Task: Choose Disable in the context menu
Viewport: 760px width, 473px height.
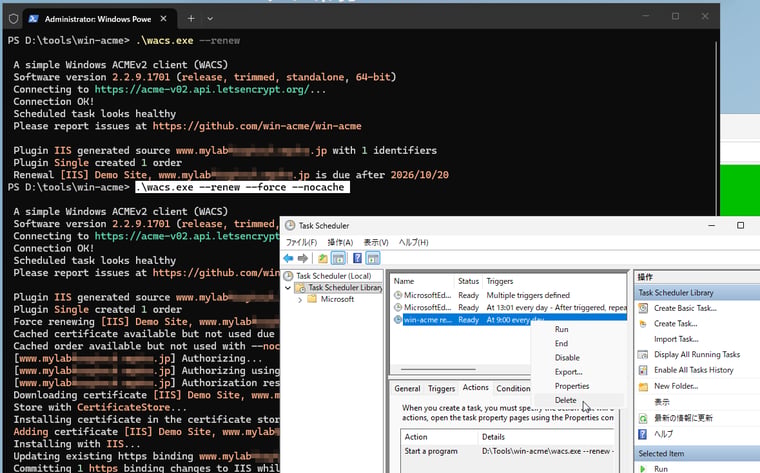Action: click(567, 358)
